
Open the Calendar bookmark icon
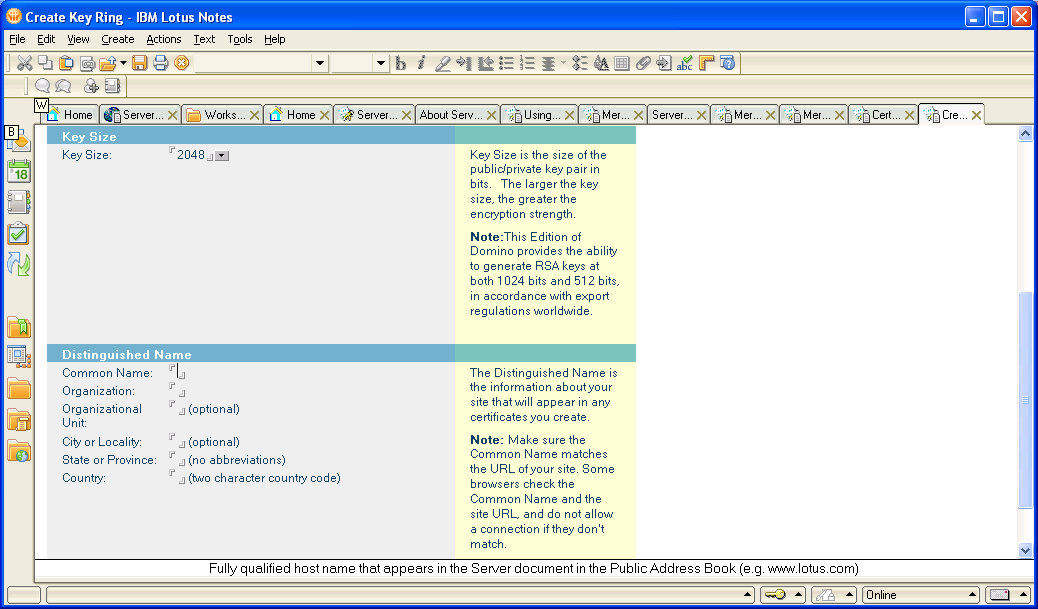click(x=19, y=170)
